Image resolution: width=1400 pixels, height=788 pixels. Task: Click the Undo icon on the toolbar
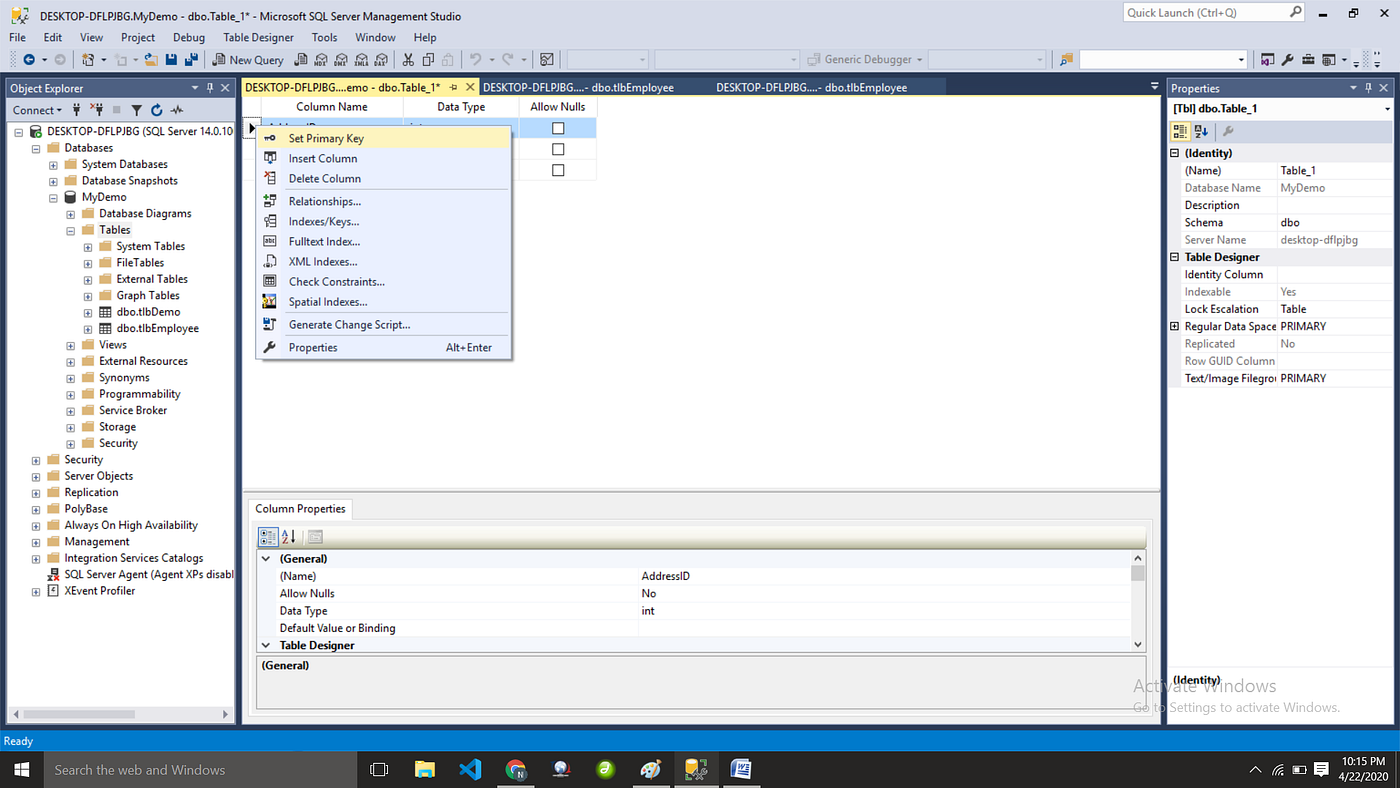[x=476, y=59]
